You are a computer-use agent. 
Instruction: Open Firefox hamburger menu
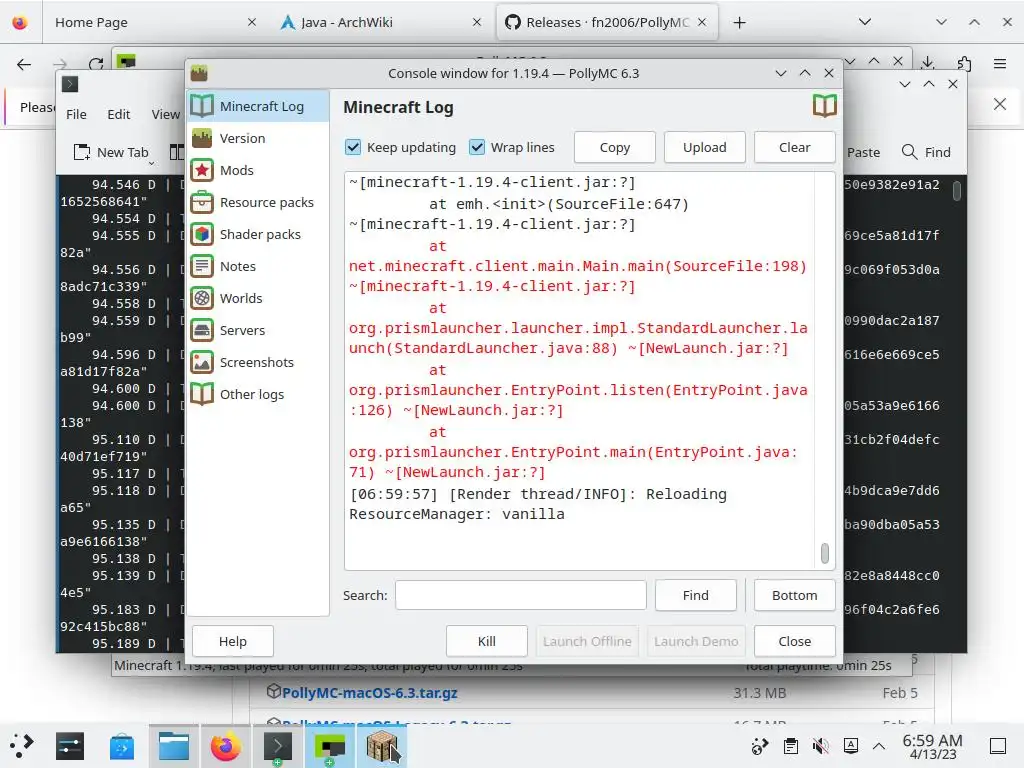pyautogui.click(x=1000, y=63)
